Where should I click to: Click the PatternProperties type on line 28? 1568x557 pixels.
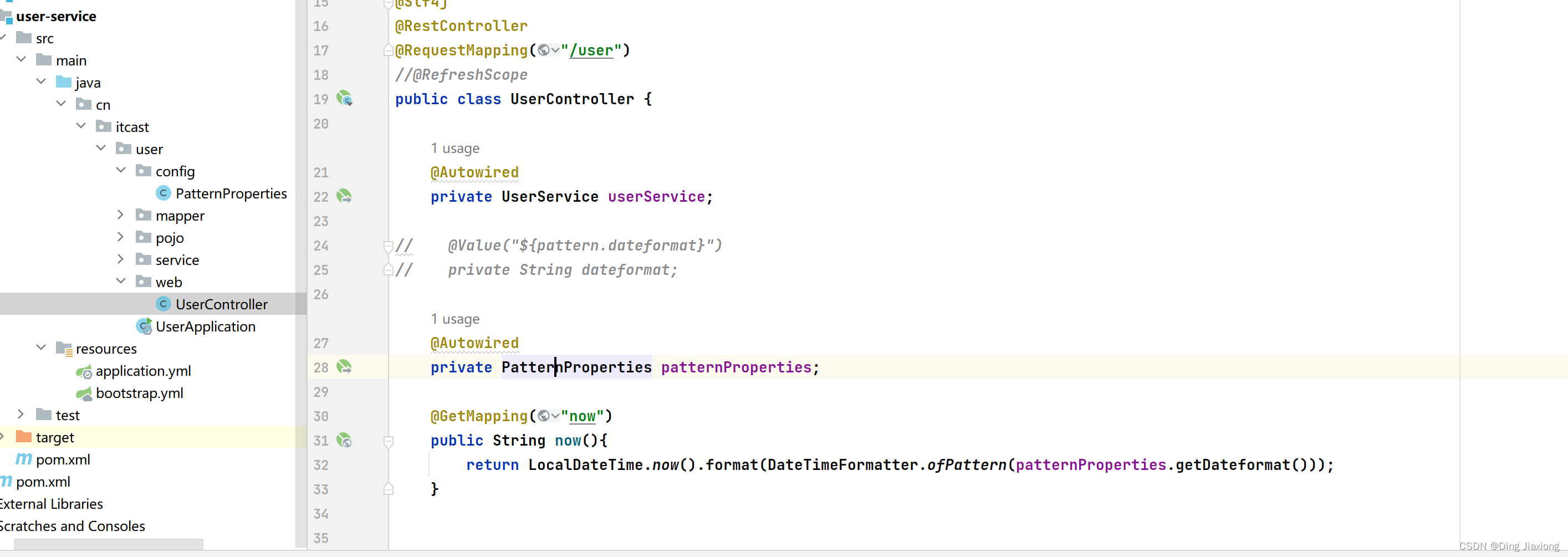(576, 367)
